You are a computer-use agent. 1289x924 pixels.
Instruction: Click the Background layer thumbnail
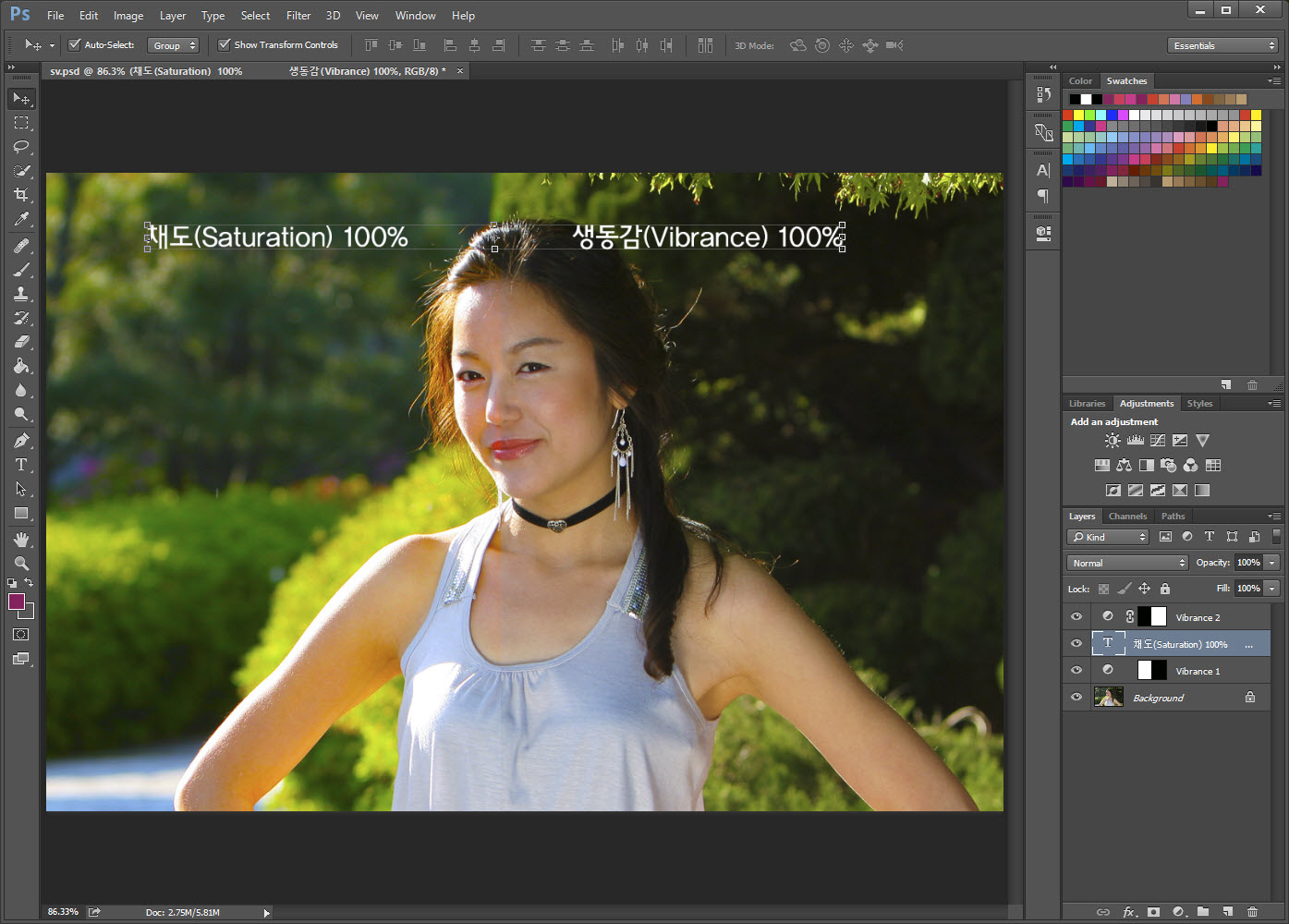pos(1108,697)
